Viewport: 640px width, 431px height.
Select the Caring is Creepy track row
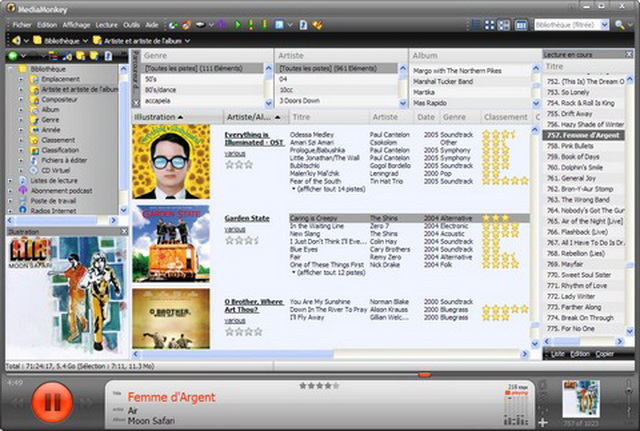(409, 218)
